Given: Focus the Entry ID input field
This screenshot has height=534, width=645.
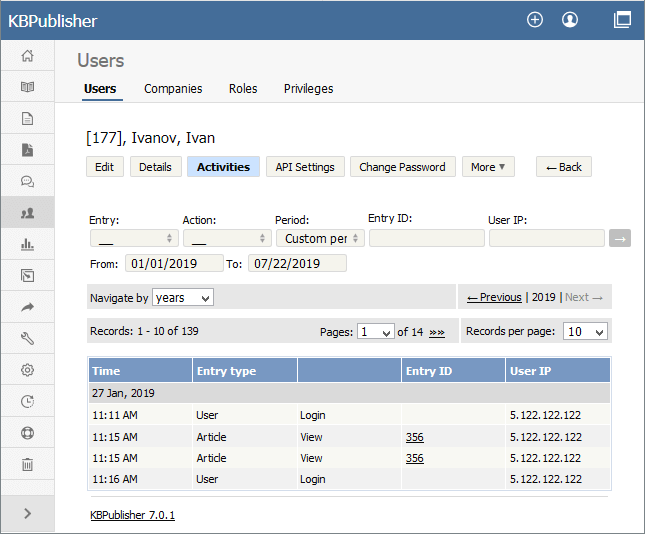Looking at the screenshot, I should (427, 238).
